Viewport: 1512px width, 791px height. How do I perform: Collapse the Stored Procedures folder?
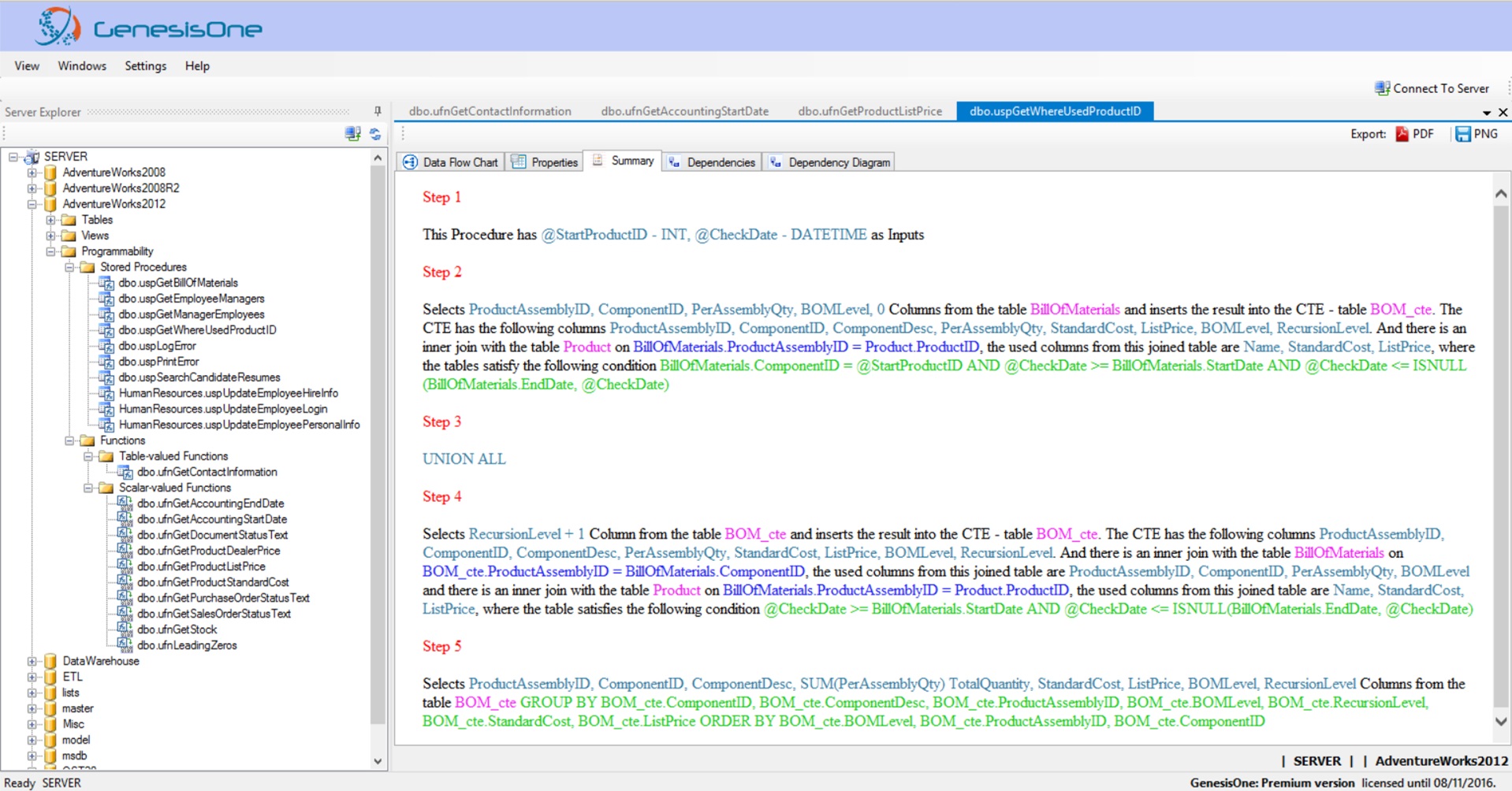[69, 267]
